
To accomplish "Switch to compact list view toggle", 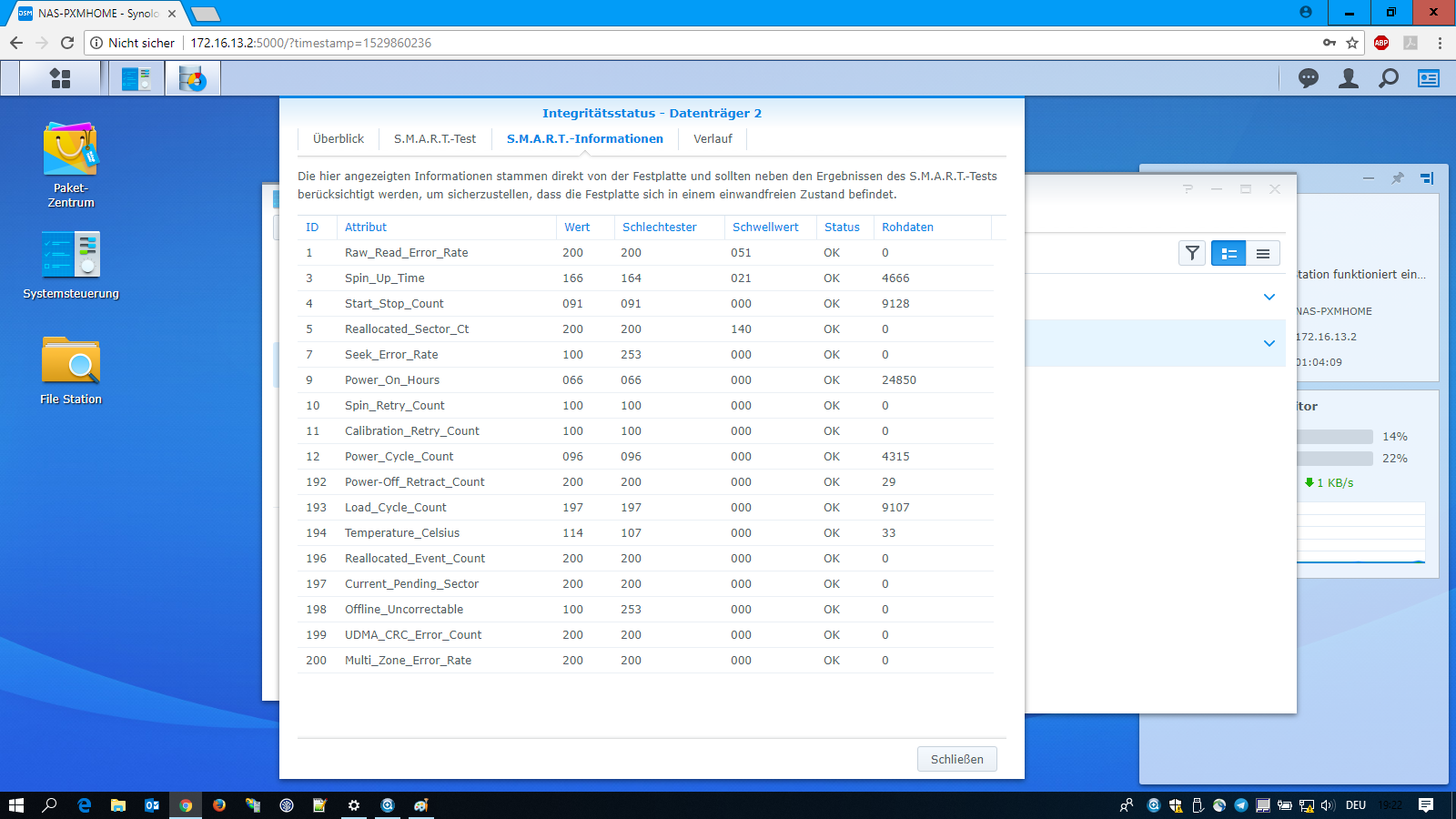I will 1263,253.
